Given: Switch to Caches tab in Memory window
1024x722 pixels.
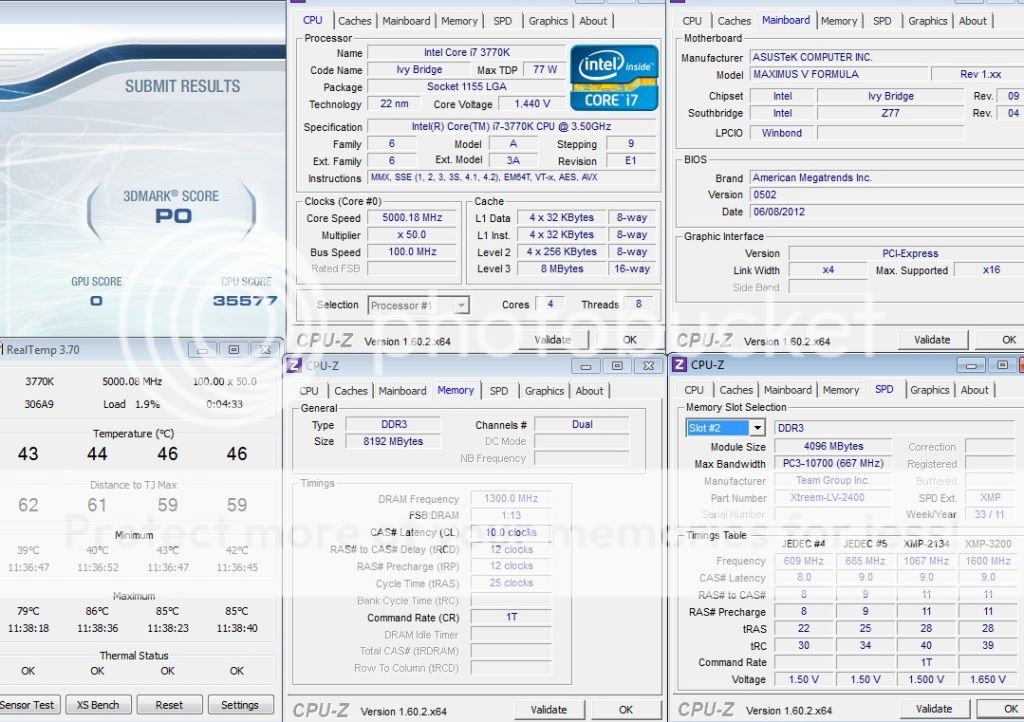Looking at the screenshot, I should [x=351, y=391].
